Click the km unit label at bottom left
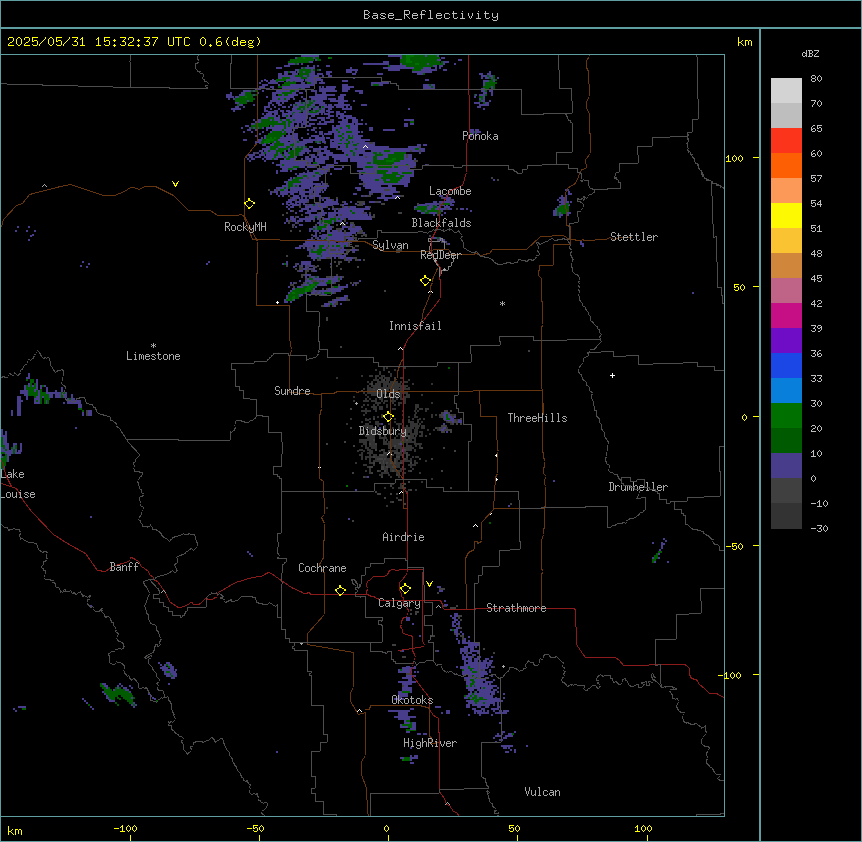The image size is (862, 842). point(15,831)
